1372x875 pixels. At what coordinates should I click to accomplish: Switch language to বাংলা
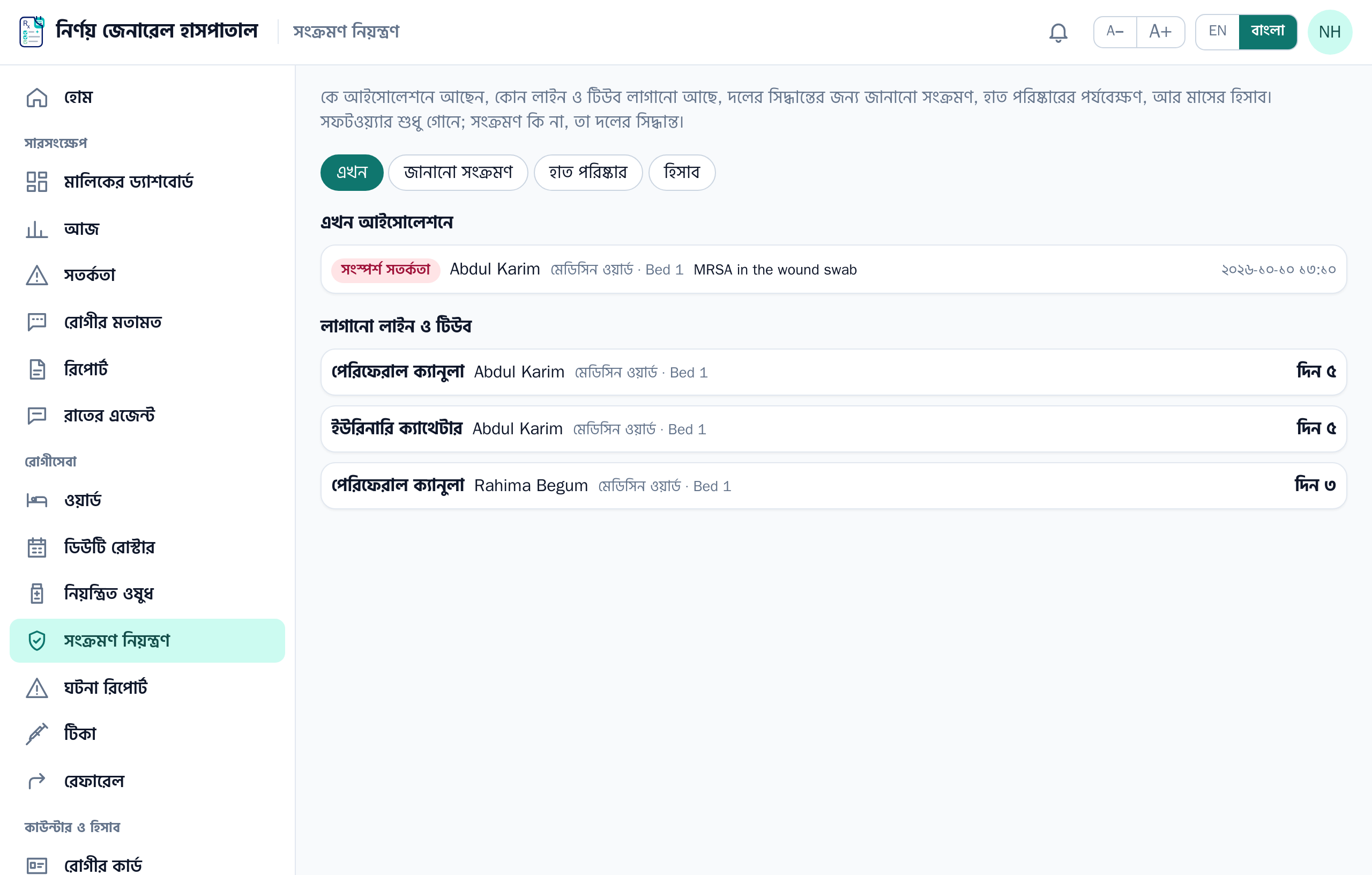pos(1267,31)
